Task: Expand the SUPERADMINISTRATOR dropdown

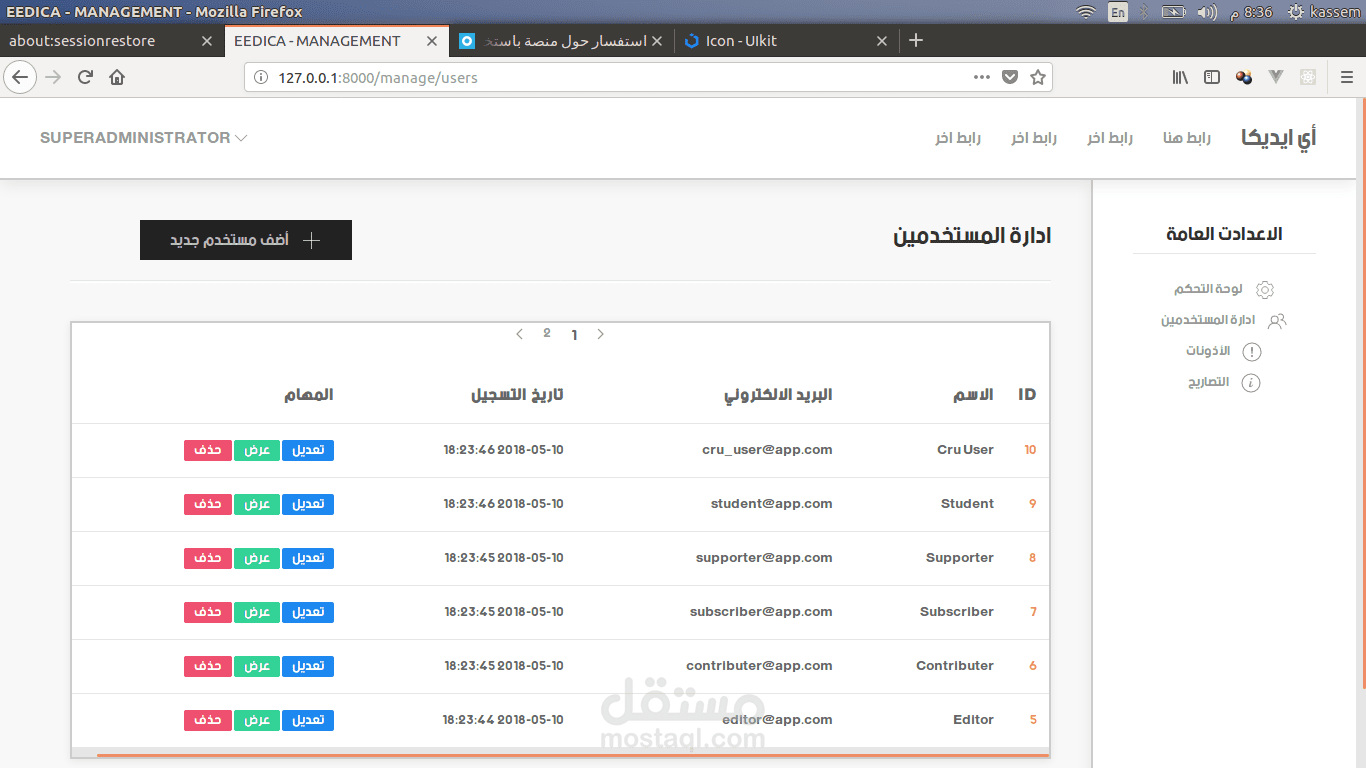Action: pos(140,138)
